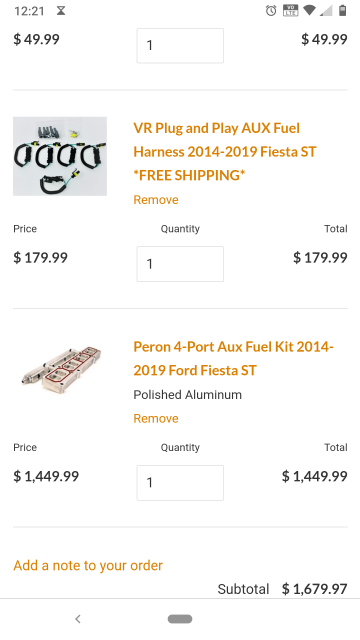
Task: Tap the alarm clock status icon
Action: [271, 11]
